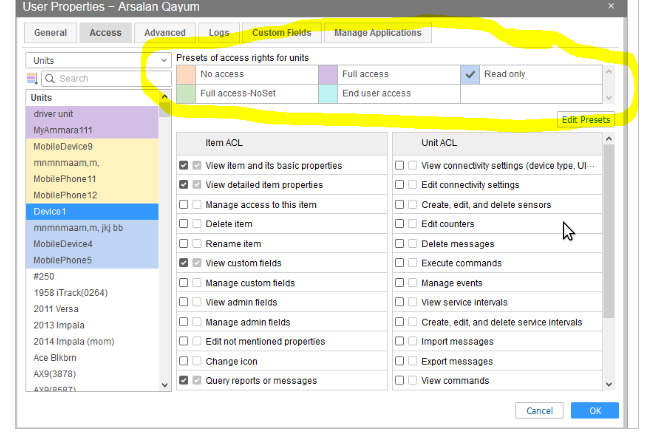The height and width of the screenshot is (434, 646).
Task: Select the Read only preset checkmark icon
Action: (x=472, y=74)
